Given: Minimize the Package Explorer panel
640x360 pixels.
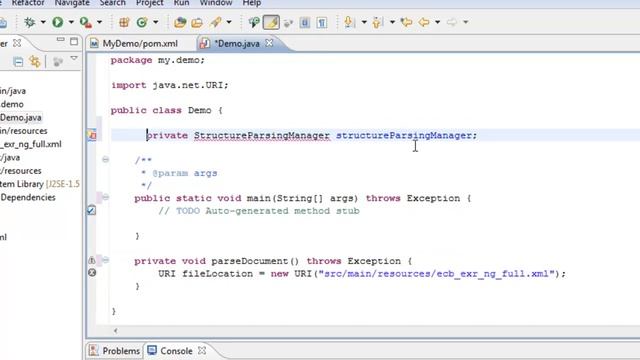Looking at the screenshot, I should click(x=60, y=40).
